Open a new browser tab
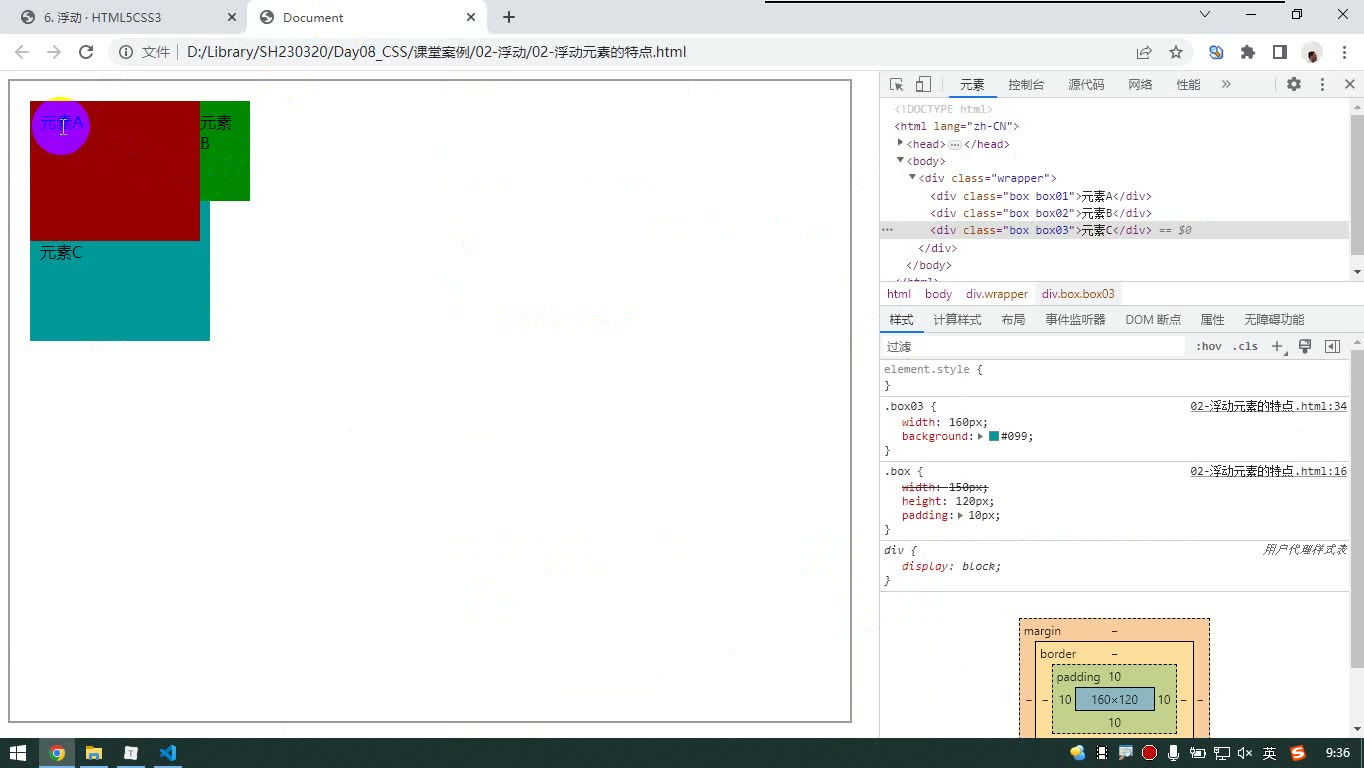1364x768 pixels. [509, 17]
